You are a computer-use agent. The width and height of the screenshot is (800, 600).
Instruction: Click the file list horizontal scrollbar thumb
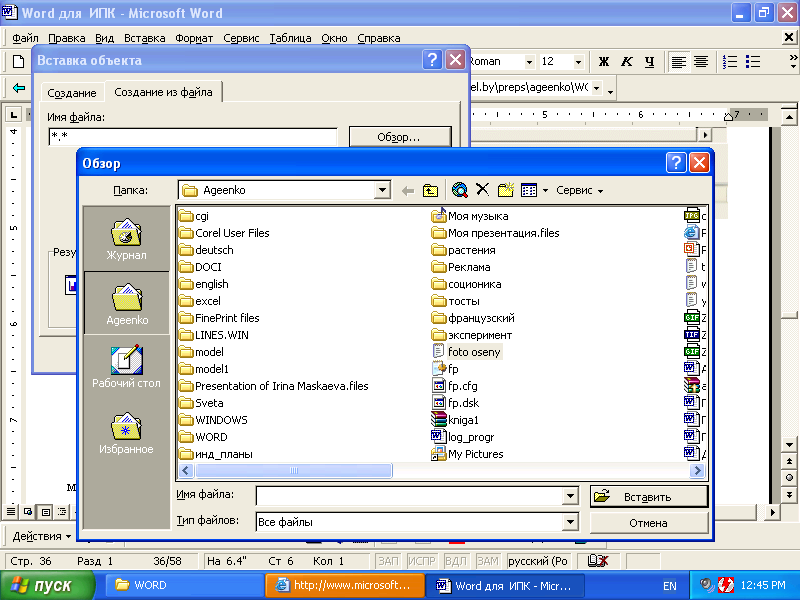(294, 470)
